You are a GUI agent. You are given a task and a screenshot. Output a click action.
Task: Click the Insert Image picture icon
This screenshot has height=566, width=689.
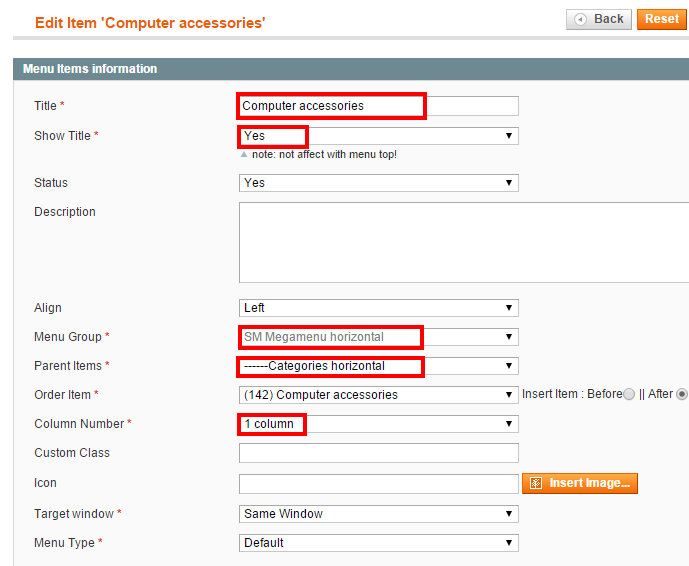pos(536,483)
